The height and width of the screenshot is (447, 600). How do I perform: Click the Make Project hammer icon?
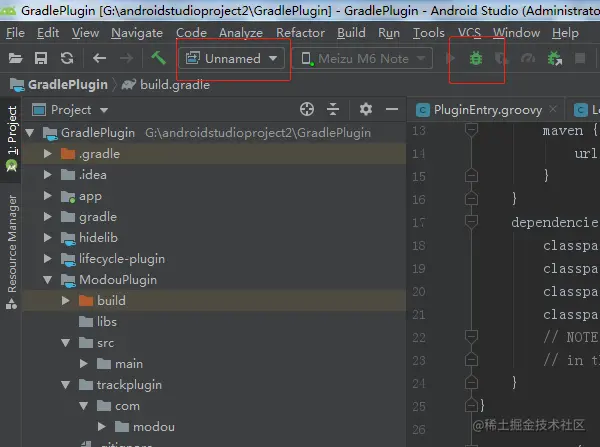(158, 58)
